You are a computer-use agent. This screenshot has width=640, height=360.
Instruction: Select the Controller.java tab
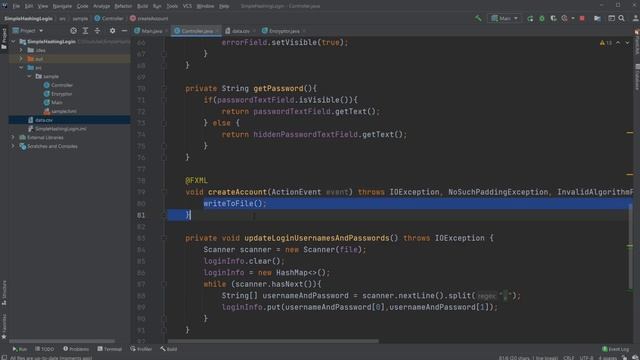click(195, 31)
